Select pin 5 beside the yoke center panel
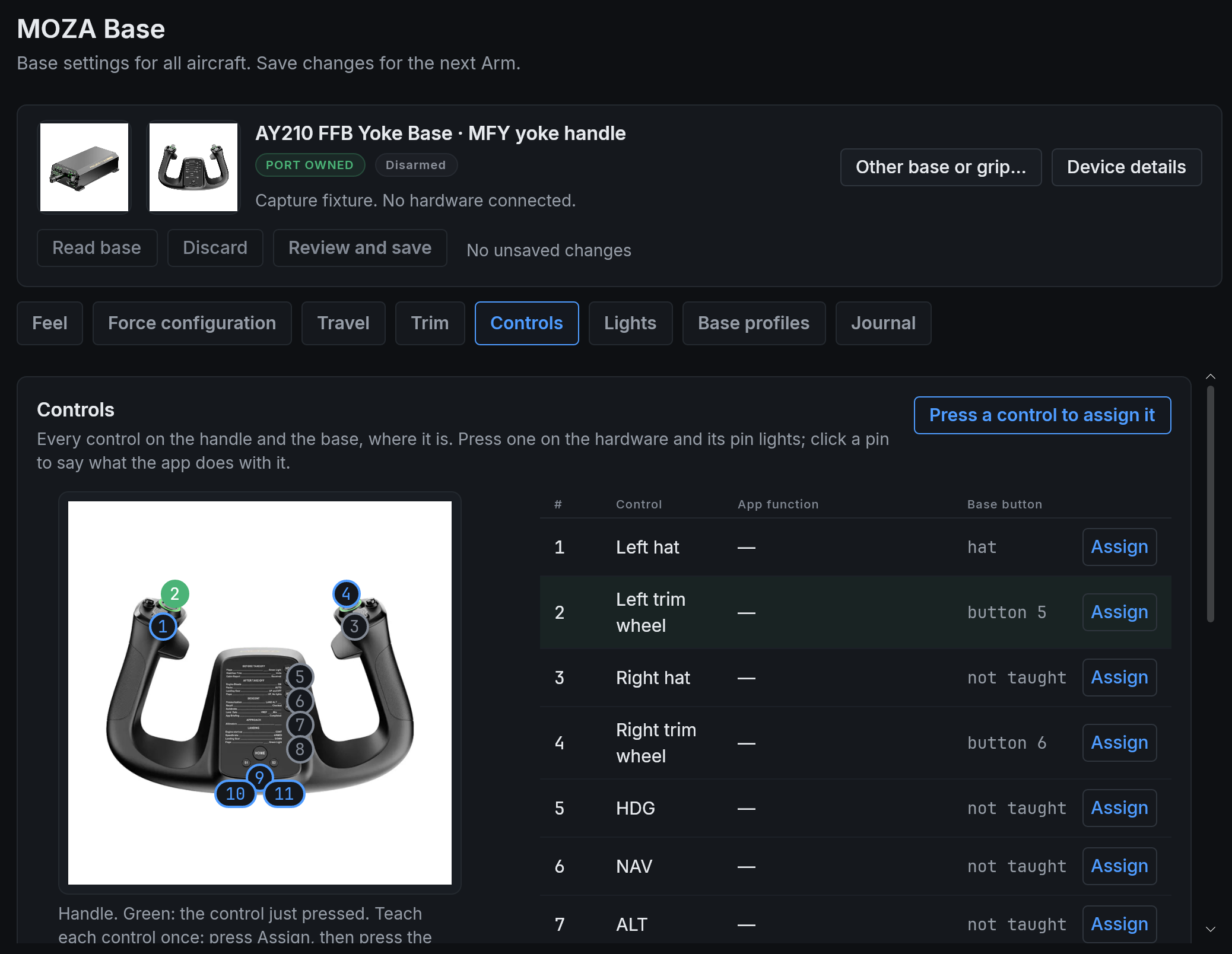 pyautogui.click(x=300, y=677)
